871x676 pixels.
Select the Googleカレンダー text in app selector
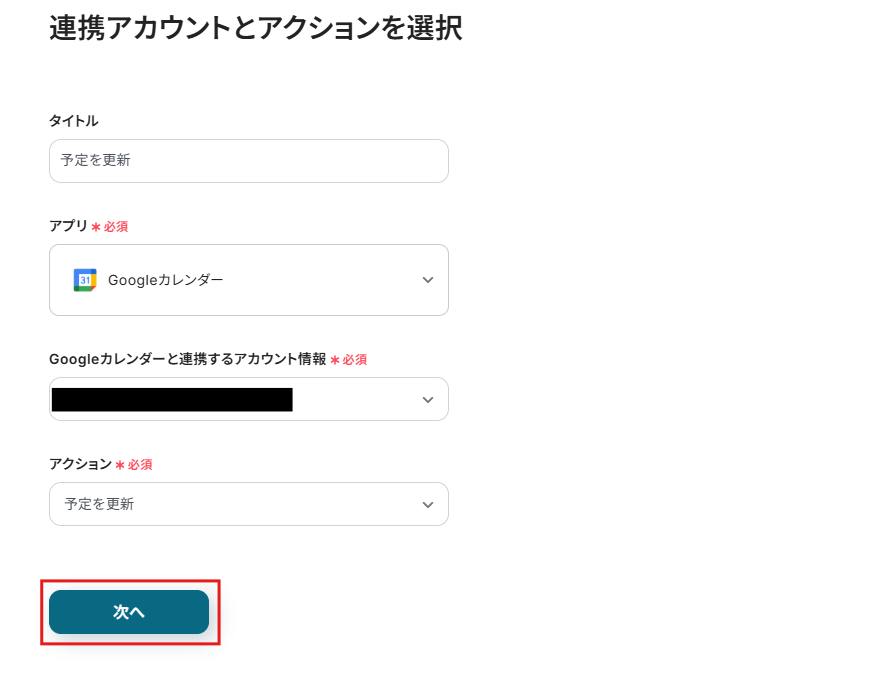(x=166, y=280)
